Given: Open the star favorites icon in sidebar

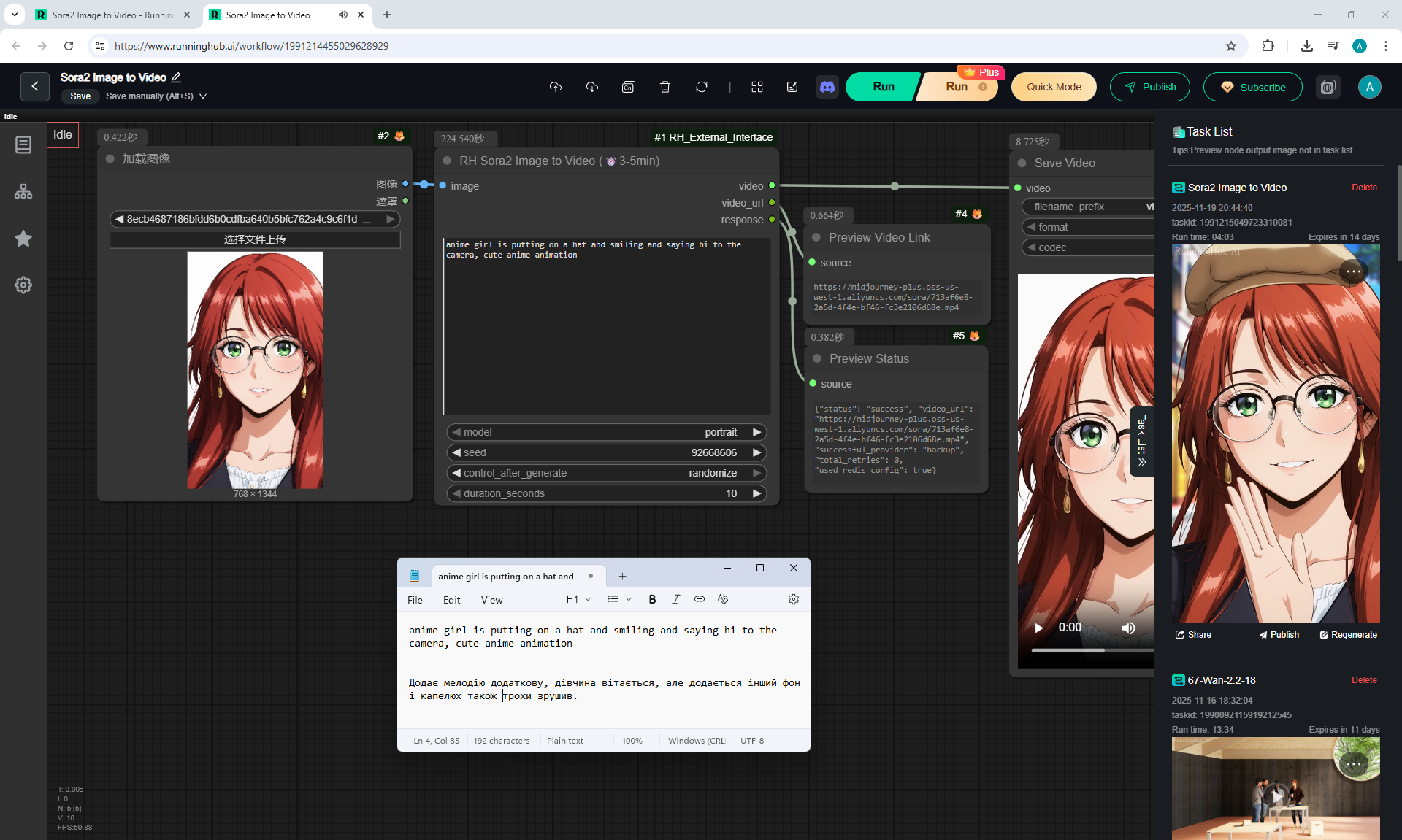Looking at the screenshot, I should point(23,239).
